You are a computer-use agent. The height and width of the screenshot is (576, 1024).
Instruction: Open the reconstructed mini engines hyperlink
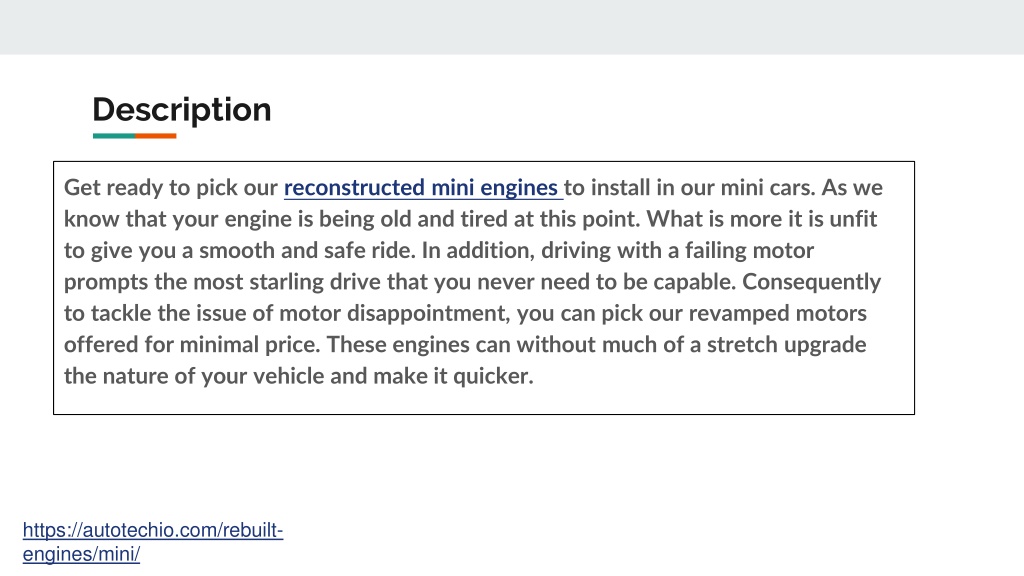click(x=422, y=188)
